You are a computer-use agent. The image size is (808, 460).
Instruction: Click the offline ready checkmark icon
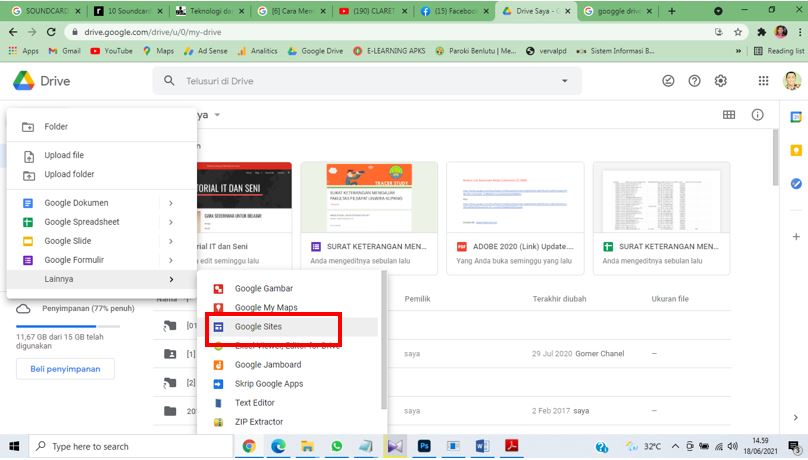click(668, 81)
